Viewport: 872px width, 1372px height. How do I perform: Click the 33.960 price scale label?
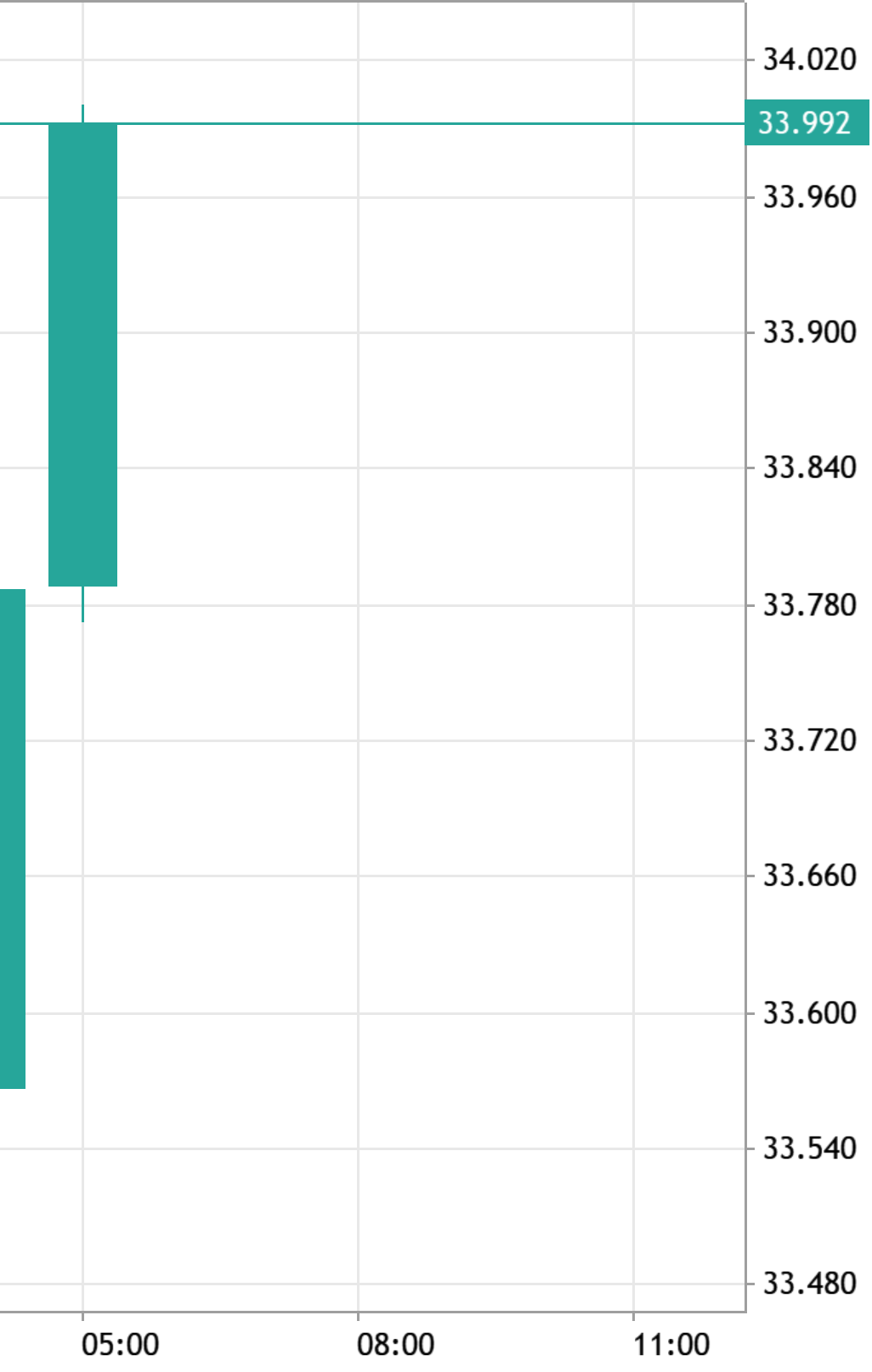809,197
